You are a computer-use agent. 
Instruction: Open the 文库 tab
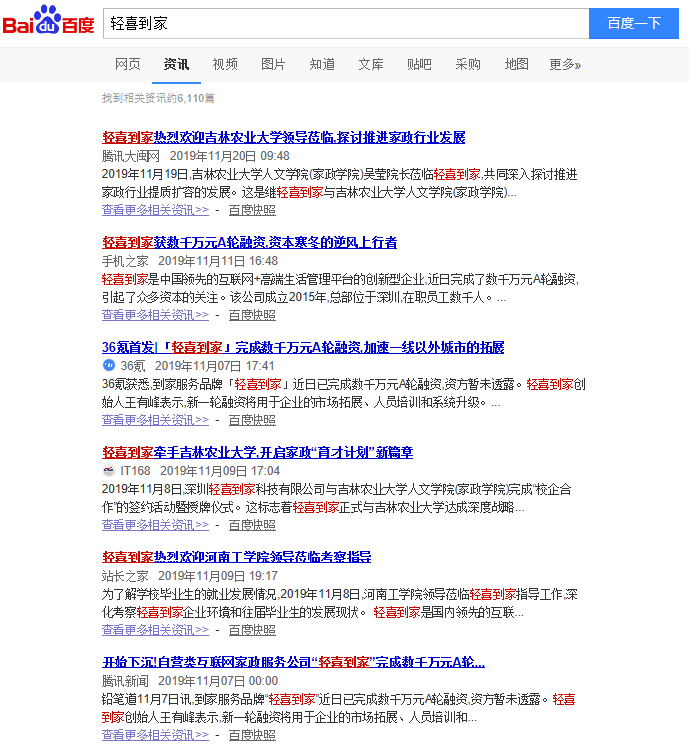tap(371, 64)
